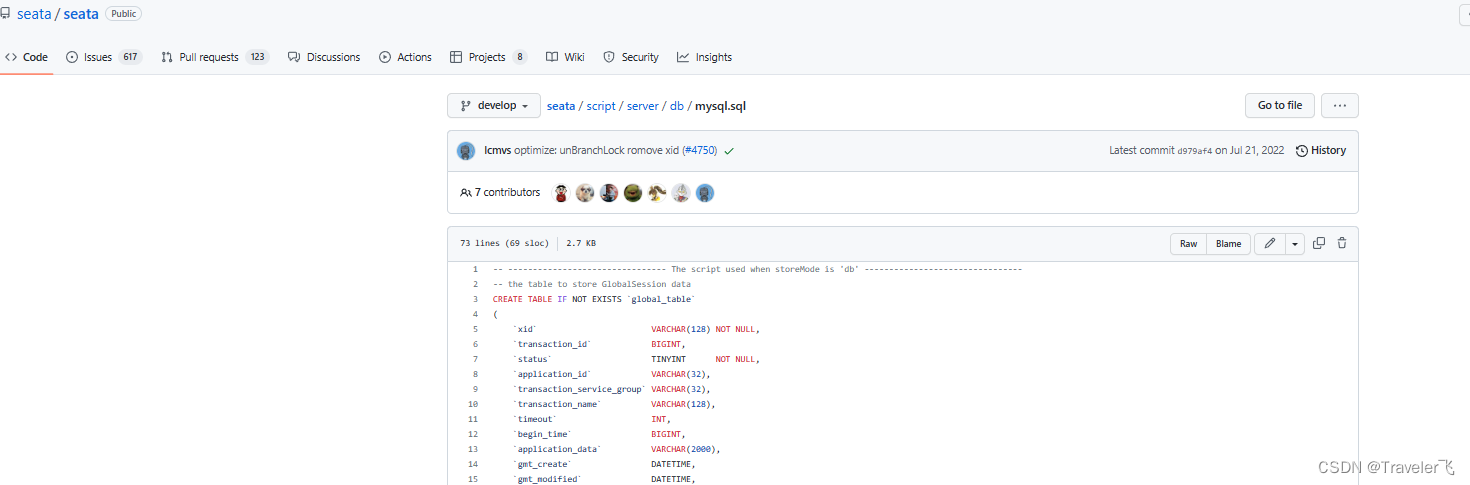This screenshot has height=485, width=1470.
Task: Navigate to db folder in breadcrumb
Action: coord(677,105)
